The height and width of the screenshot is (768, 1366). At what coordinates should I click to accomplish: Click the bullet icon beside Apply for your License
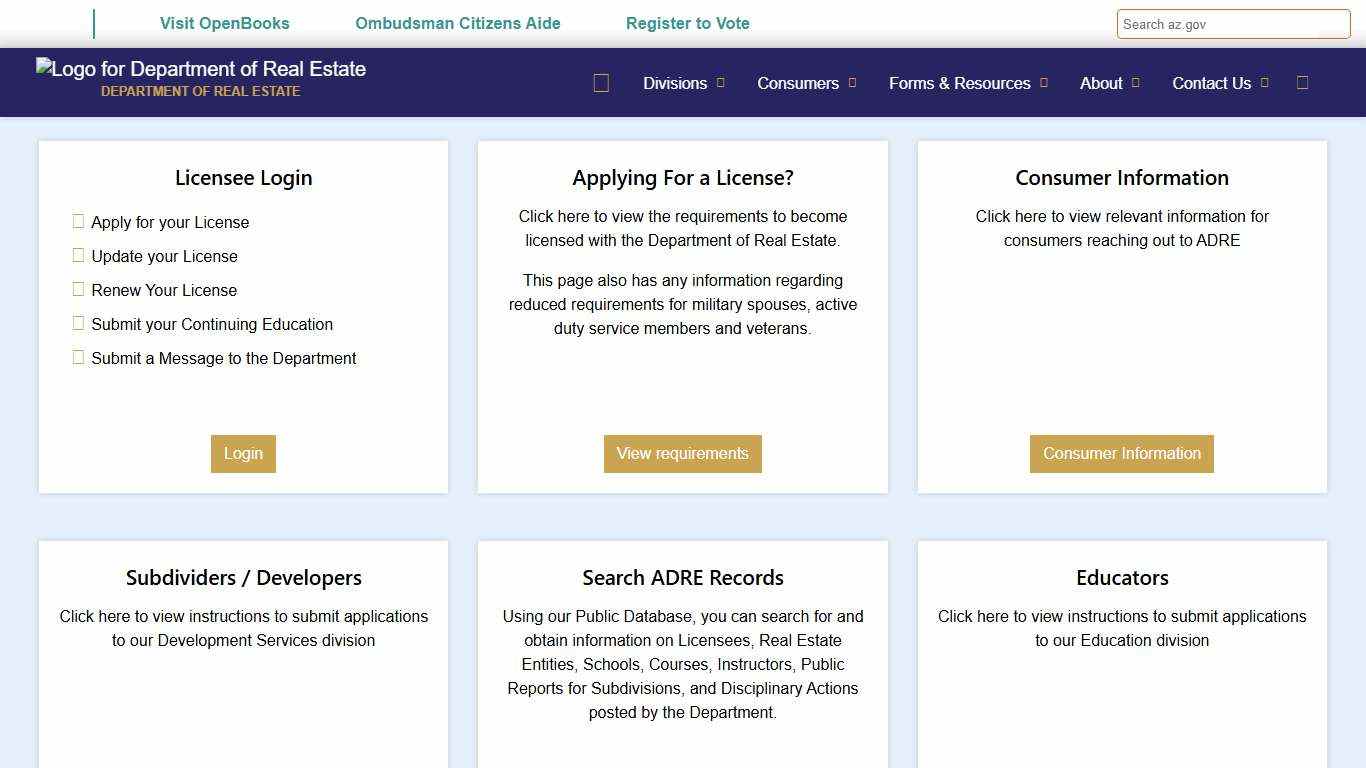78,221
